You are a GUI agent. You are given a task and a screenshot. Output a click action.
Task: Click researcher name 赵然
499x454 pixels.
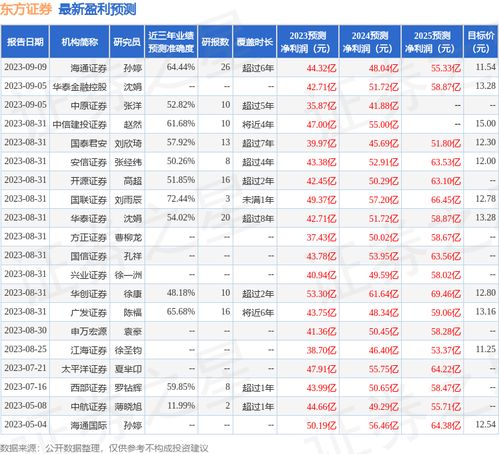click(133, 125)
